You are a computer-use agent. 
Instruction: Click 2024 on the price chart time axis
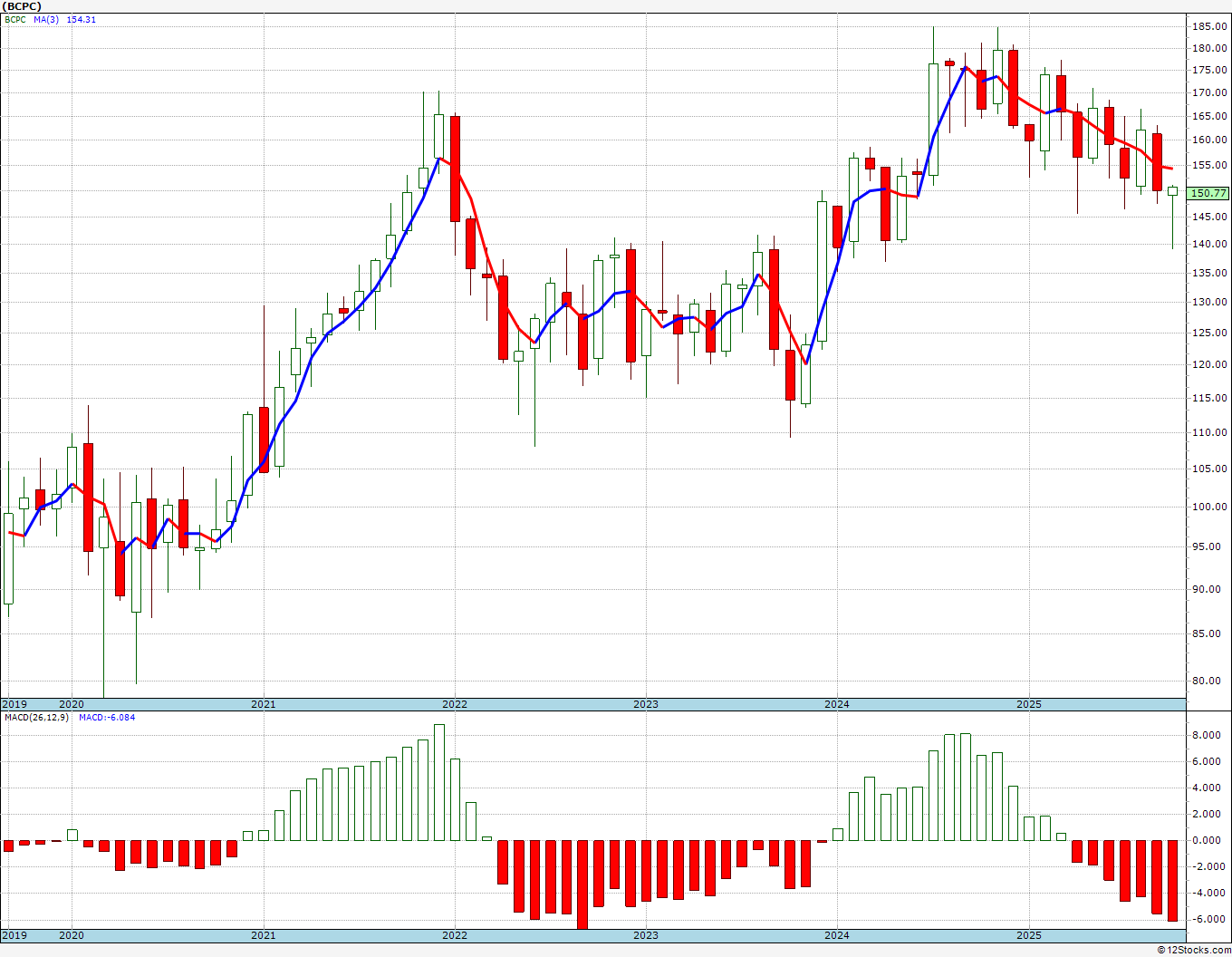[837, 704]
